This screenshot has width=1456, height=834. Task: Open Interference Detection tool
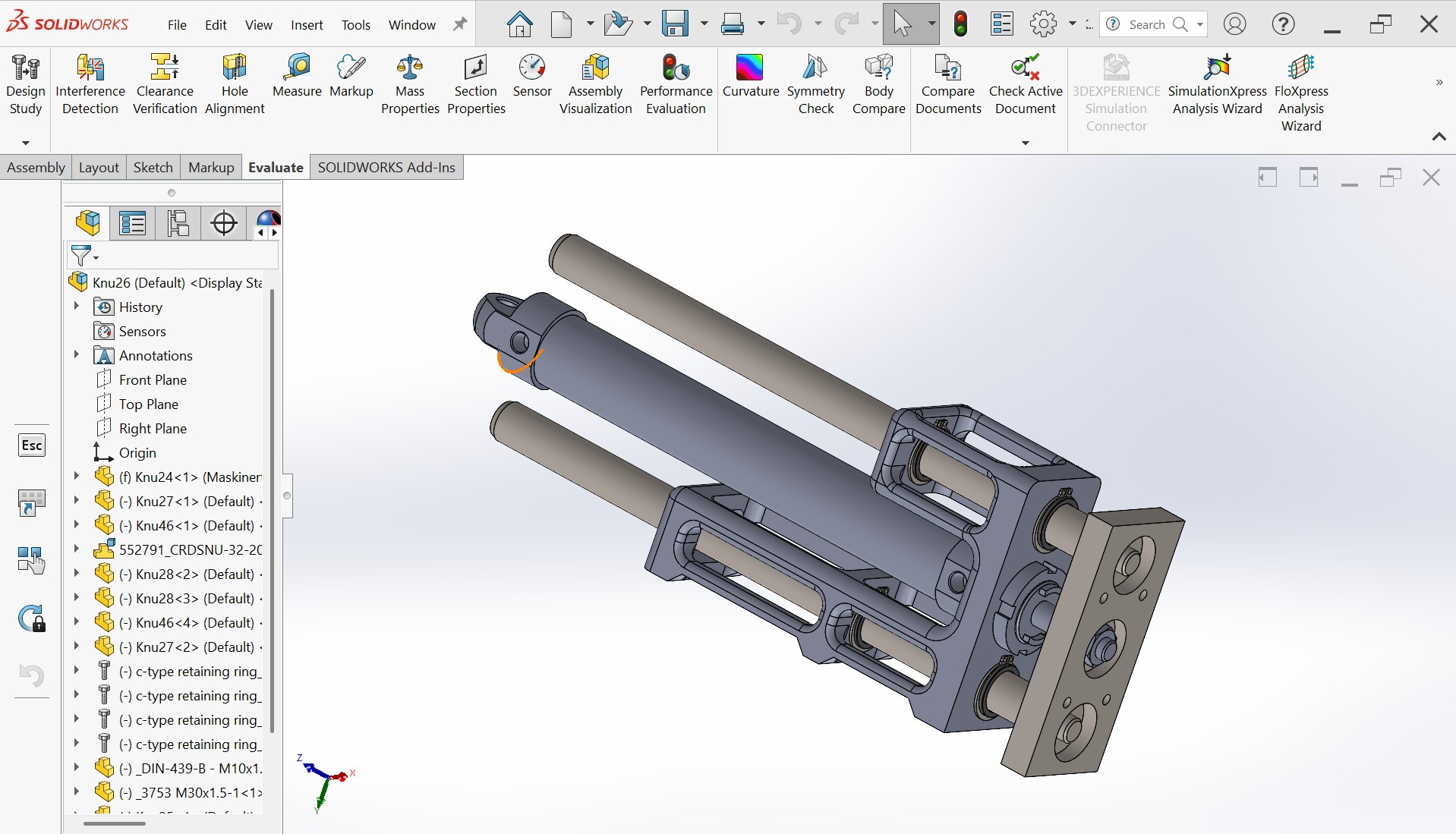coord(90,84)
